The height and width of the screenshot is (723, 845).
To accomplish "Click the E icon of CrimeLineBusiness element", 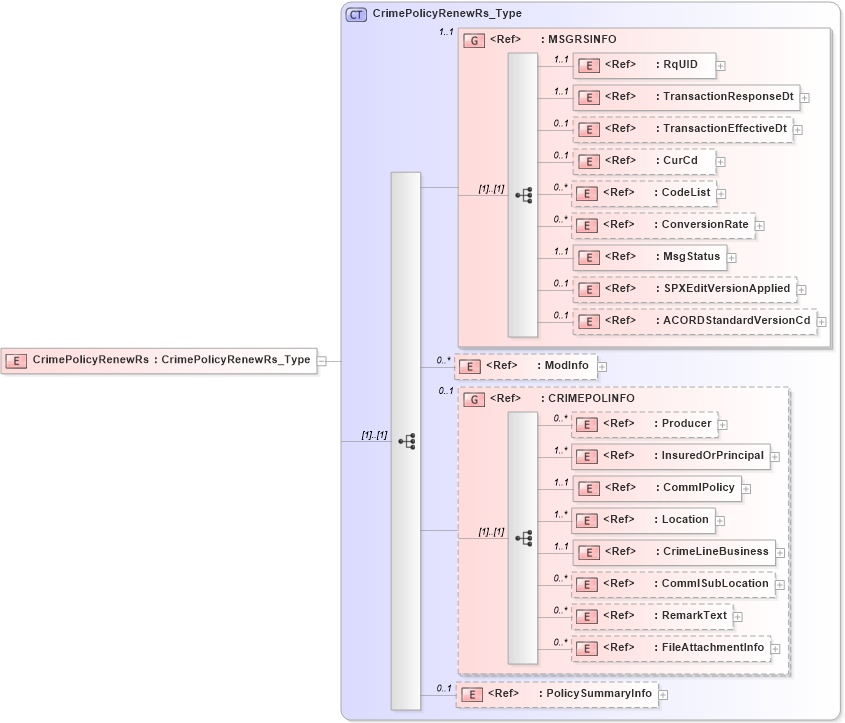I will pyautogui.click(x=587, y=551).
